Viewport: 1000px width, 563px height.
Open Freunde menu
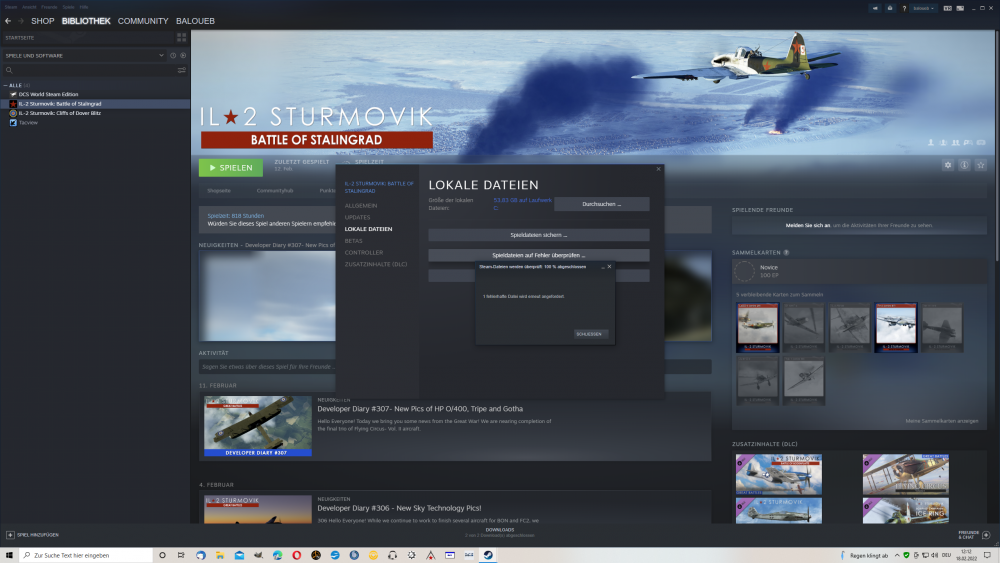[49, 7]
